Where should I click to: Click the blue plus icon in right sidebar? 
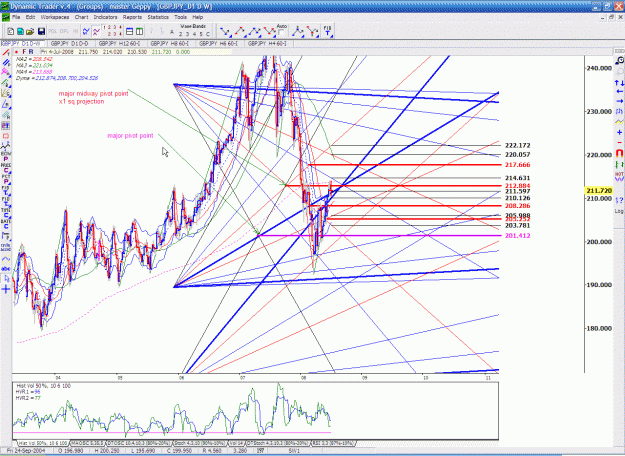[x=619, y=132]
